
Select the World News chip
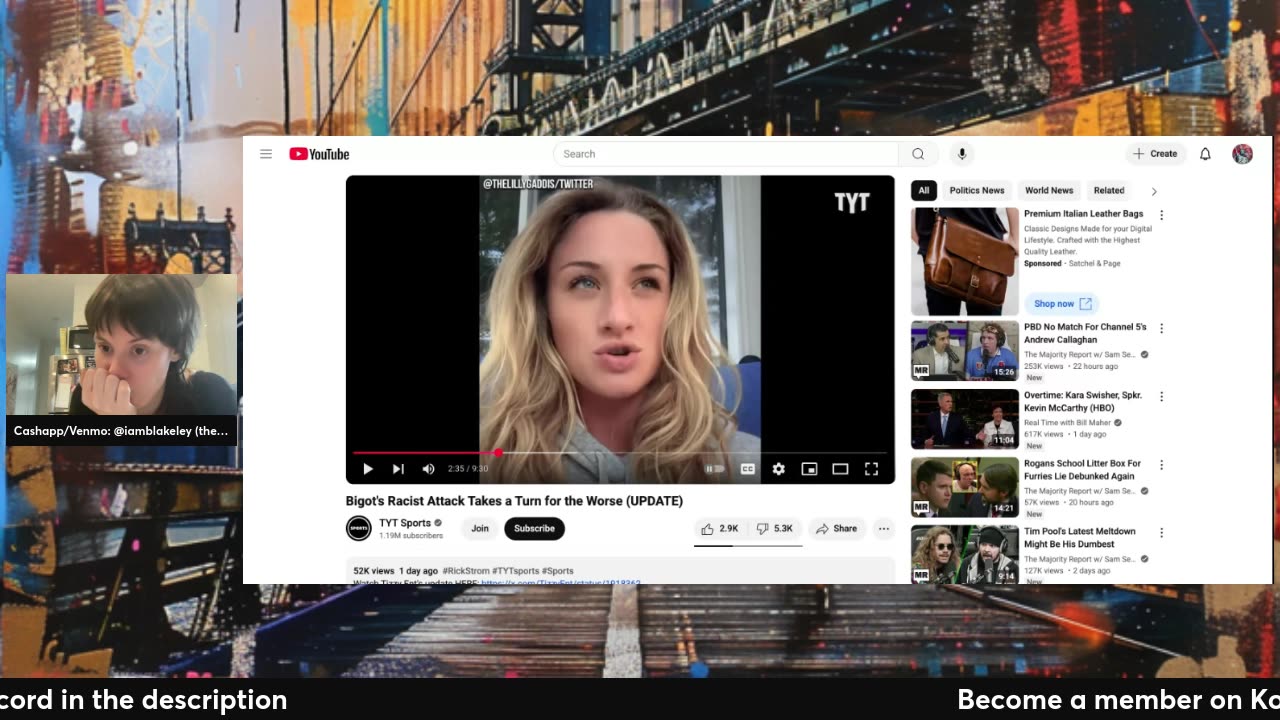pyautogui.click(x=1049, y=190)
